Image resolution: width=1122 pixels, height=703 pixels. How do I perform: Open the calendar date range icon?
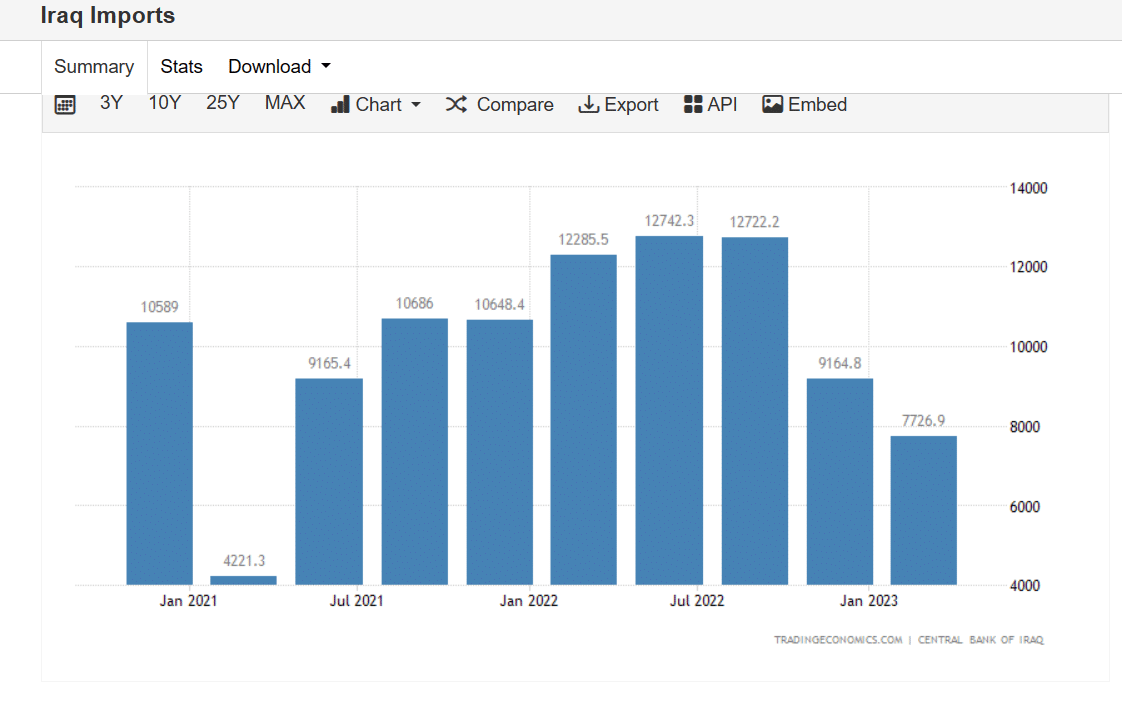65,105
